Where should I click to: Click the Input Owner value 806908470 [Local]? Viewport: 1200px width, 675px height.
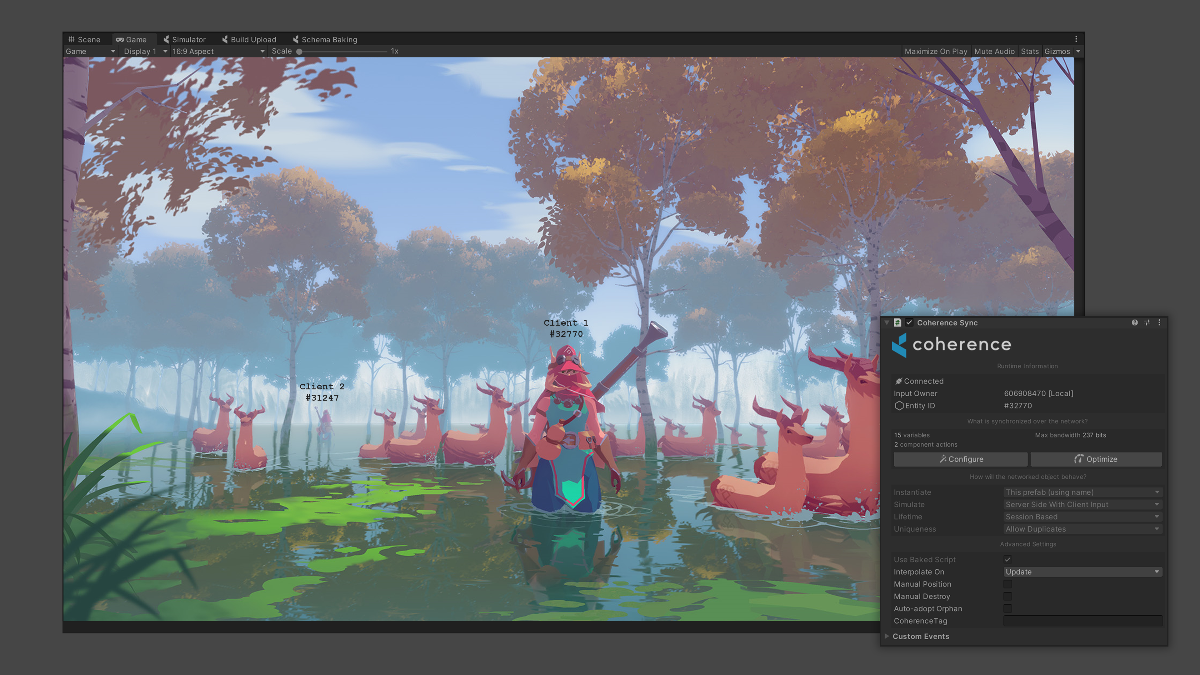coord(1039,394)
